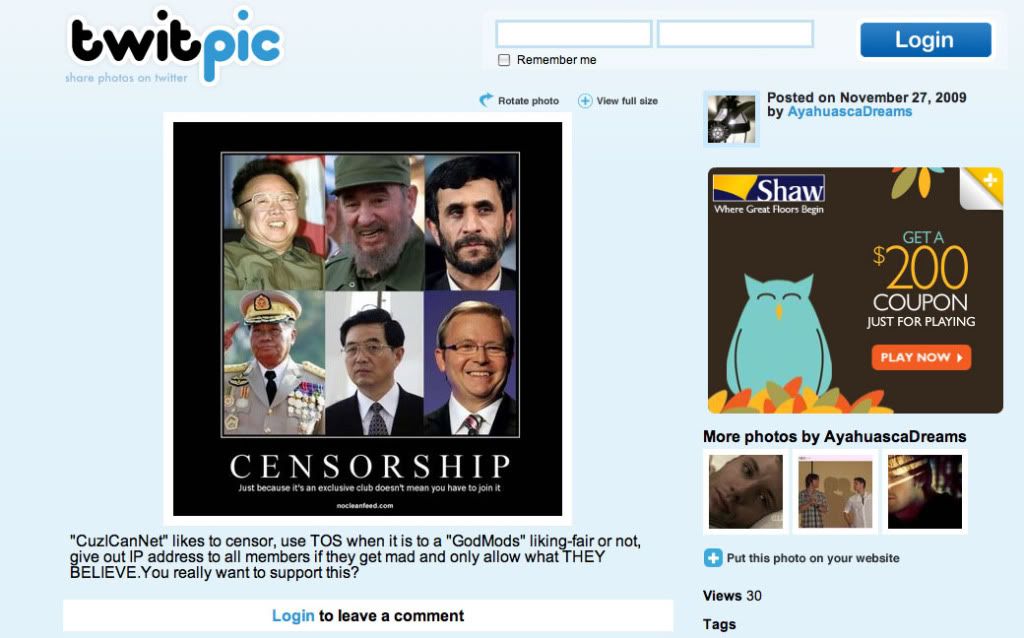Click the blue Login button

point(925,40)
